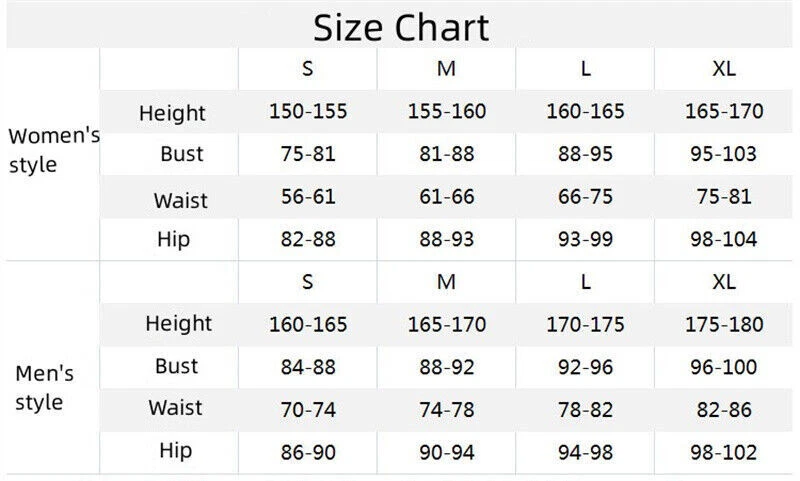Screen dimensions: 800x481
Task: Click the Women's Height row label
Action: [172, 113]
